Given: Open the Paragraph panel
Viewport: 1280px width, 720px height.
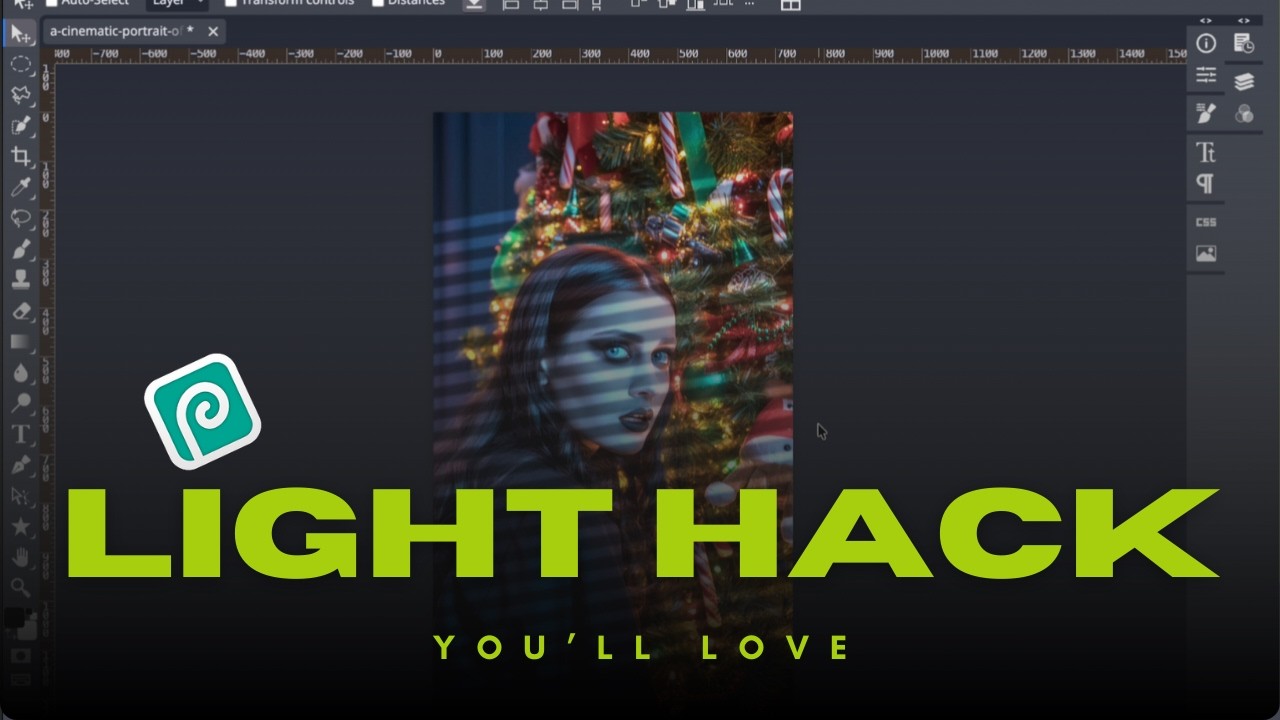Looking at the screenshot, I should (x=1206, y=184).
